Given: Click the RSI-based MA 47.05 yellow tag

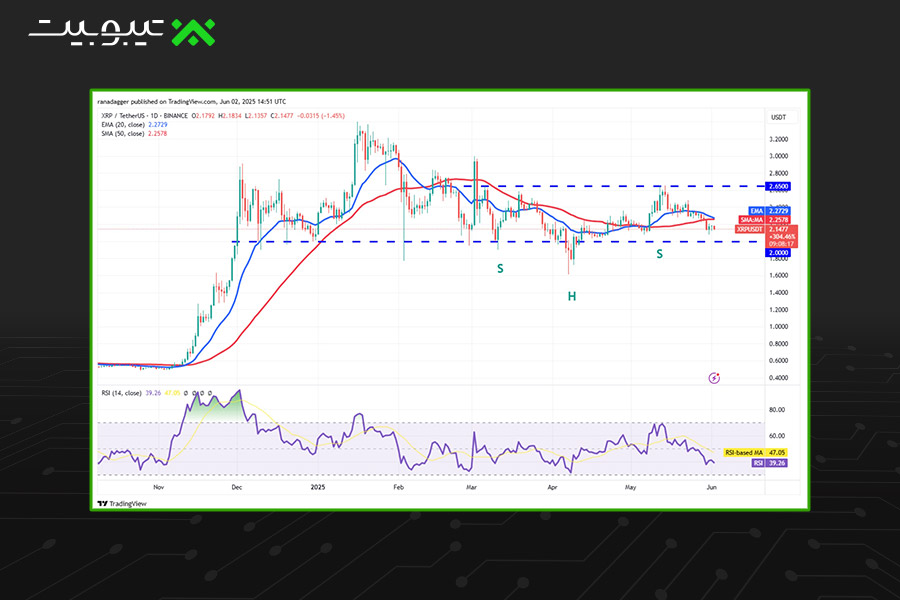Looking at the screenshot, I should pyautogui.click(x=755, y=452).
